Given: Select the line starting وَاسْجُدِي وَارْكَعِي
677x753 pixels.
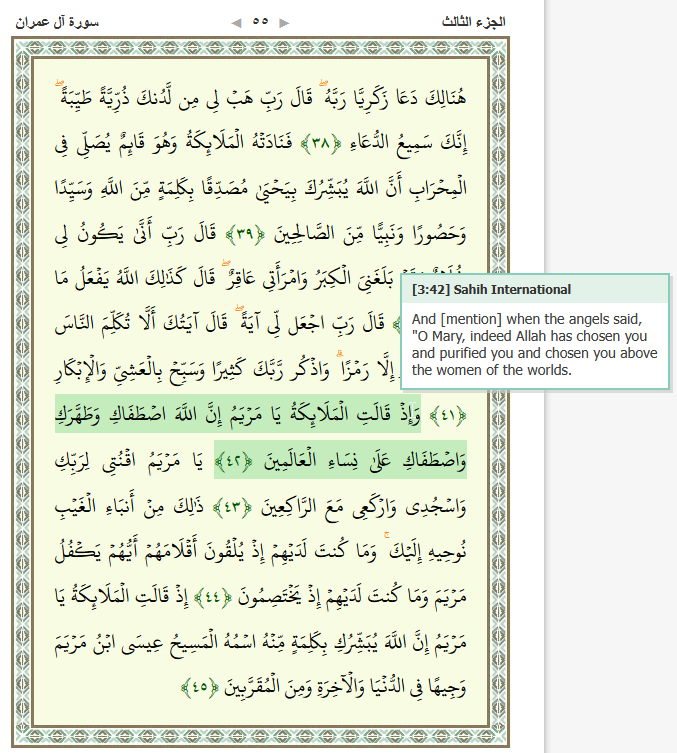Looking at the screenshot, I should [261, 507].
